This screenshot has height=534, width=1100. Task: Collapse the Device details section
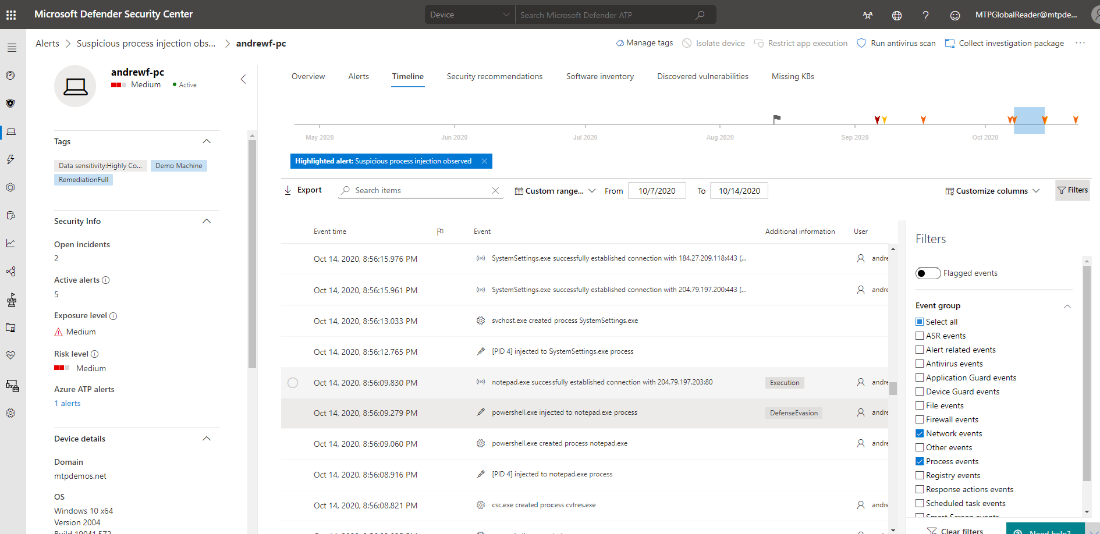click(x=206, y=439)
